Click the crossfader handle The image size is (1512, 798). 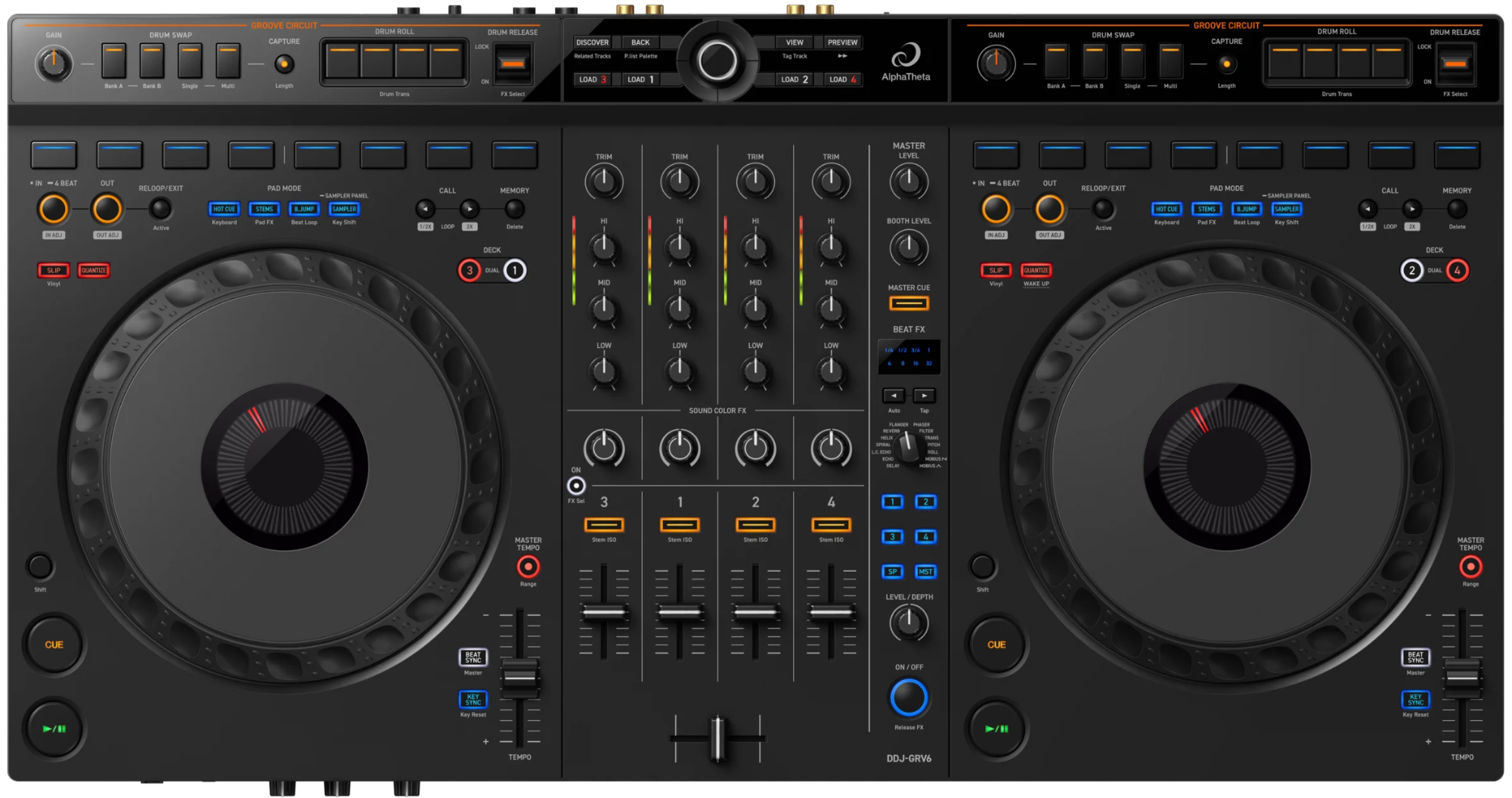point(717,738)
